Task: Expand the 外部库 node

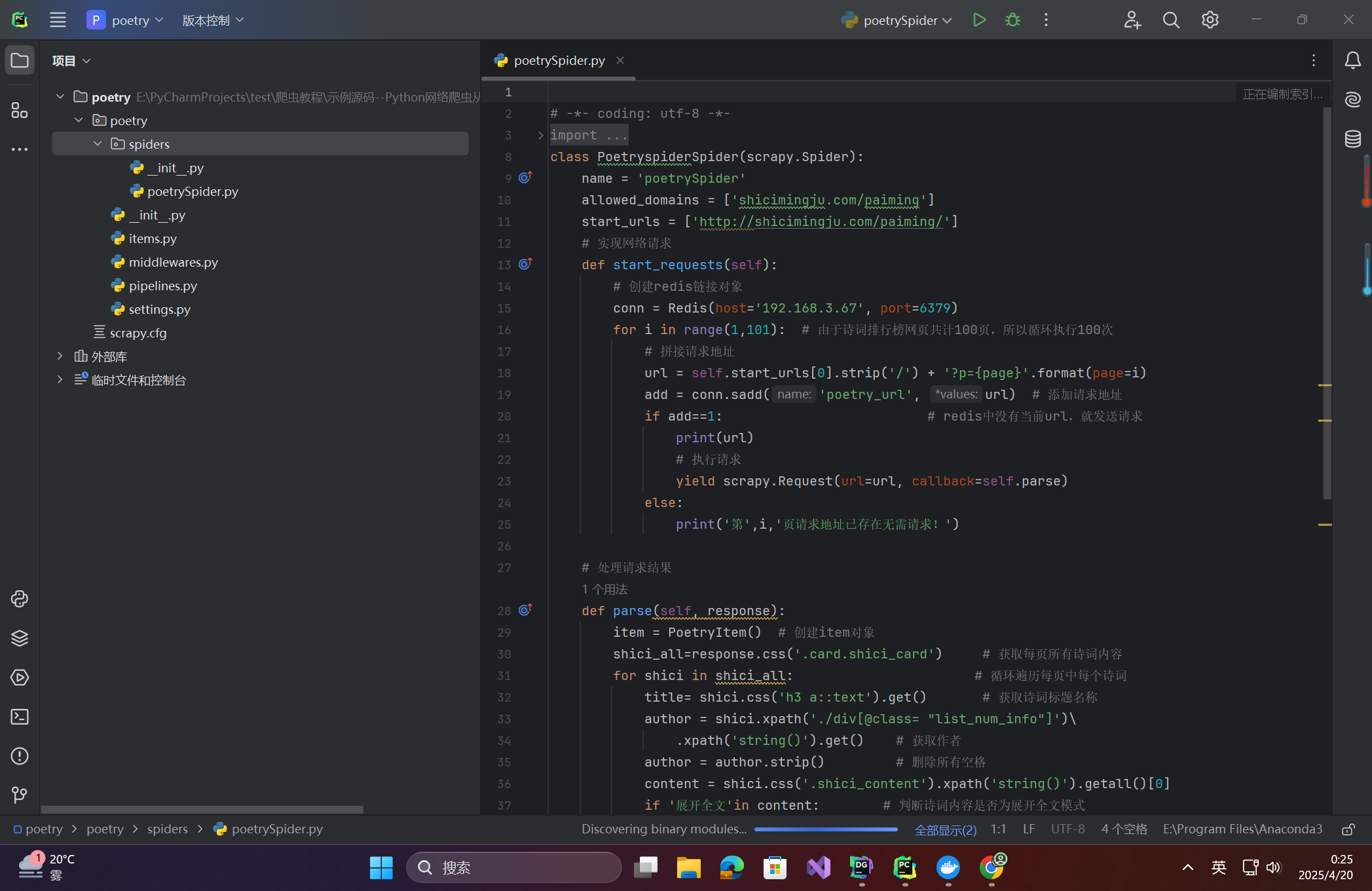Action: (x=60, y=356)
